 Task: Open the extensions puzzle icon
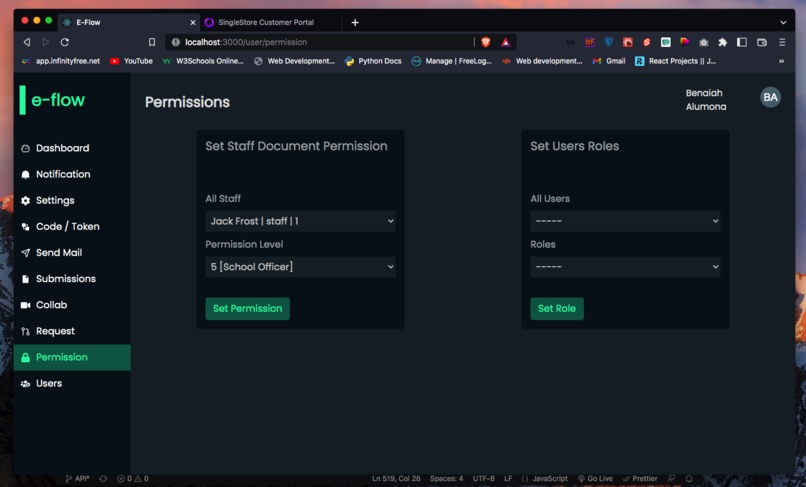pyautogui.click(x=722, y=42)
